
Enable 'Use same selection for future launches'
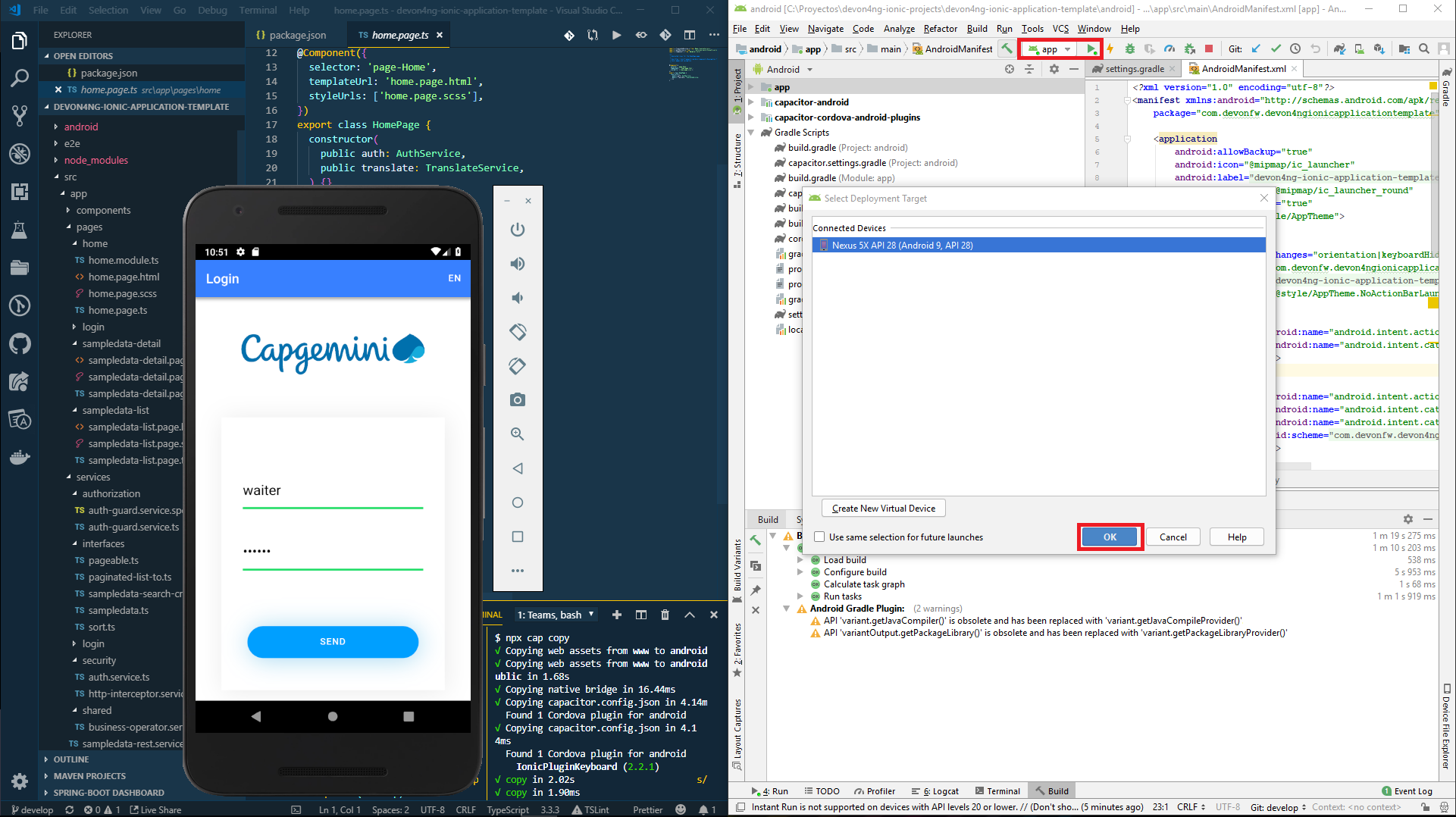coord(819,537)
